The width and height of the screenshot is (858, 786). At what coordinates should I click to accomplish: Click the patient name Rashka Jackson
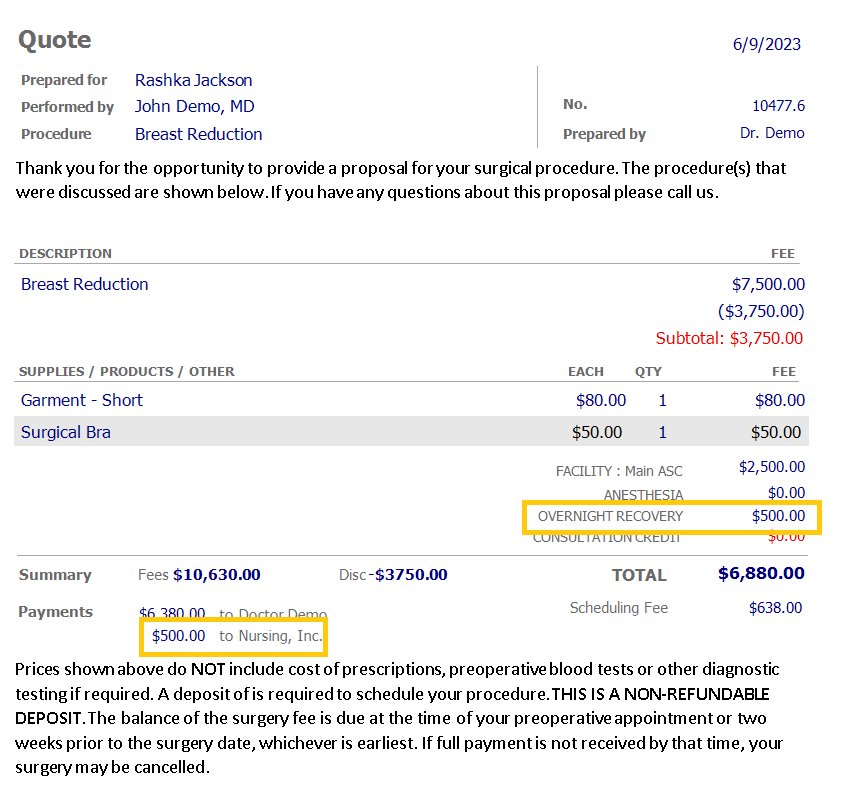193,80
